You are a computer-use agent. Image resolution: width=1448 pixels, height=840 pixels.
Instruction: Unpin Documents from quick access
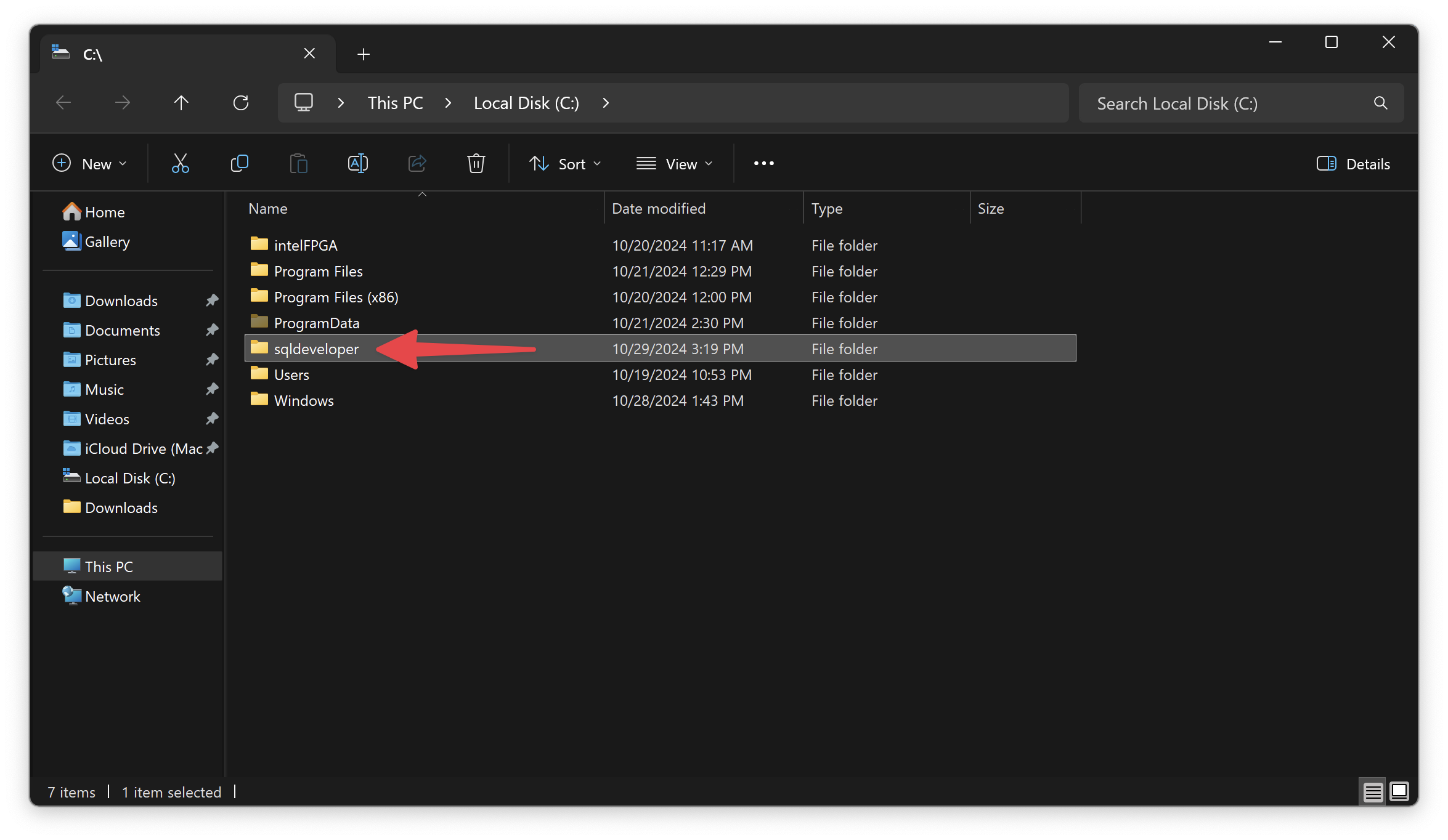click(212, 330)
